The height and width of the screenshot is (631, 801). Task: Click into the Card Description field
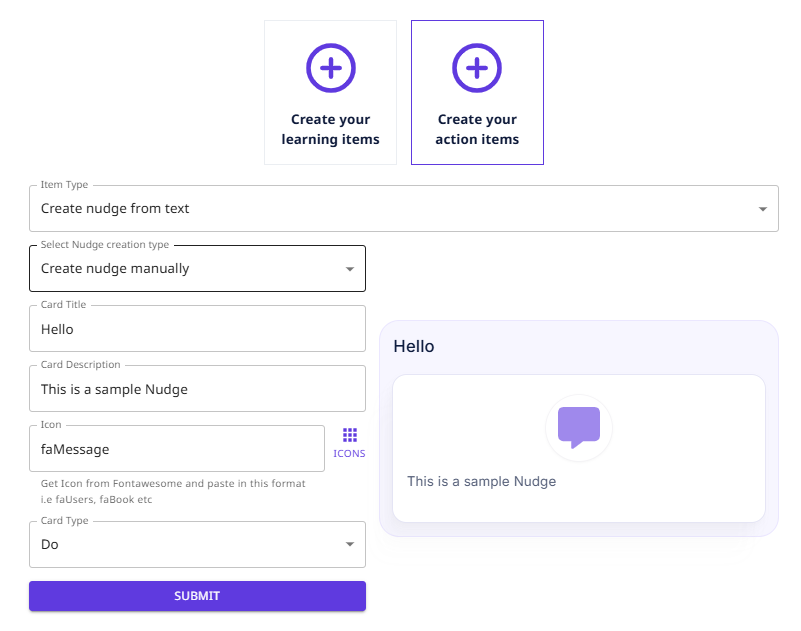[197, 389]
